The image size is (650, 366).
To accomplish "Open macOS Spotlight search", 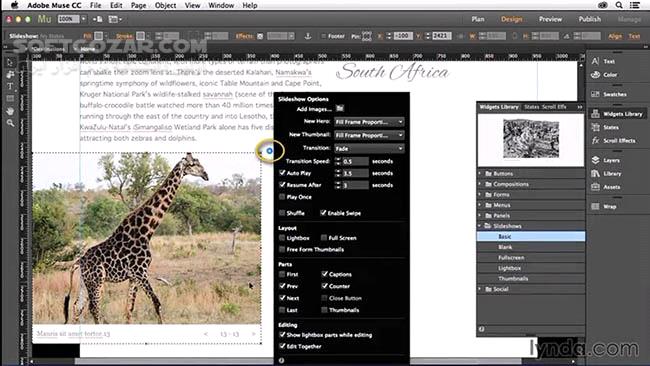I will pos(618,5).
